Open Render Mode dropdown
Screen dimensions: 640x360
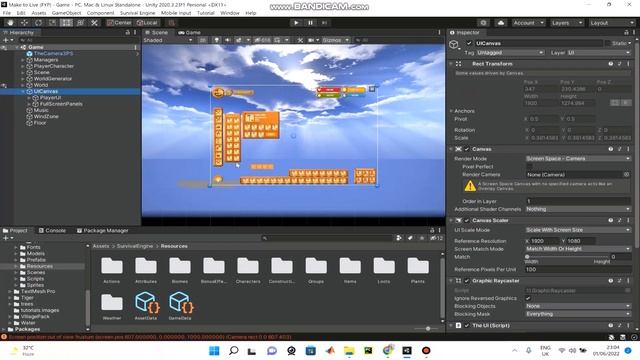578,158
